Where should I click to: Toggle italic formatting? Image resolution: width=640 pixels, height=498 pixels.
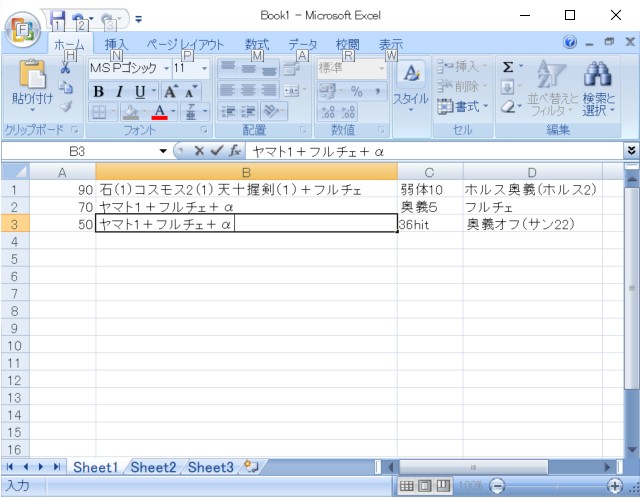click(119, 91)
